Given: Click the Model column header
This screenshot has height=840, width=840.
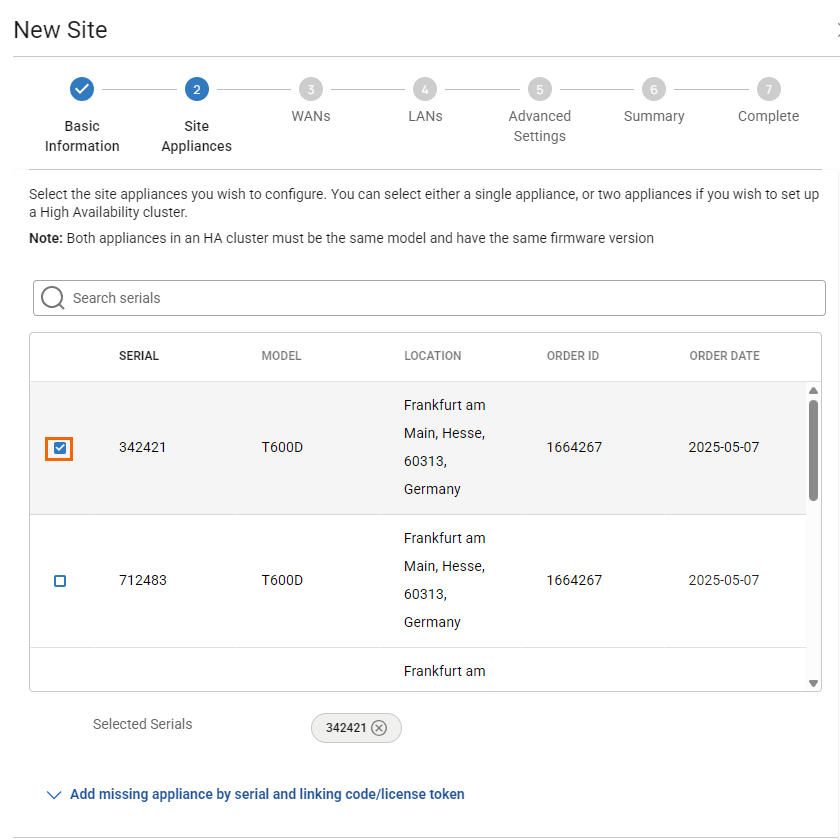Looking at the screenshot, I should (281, 356).
